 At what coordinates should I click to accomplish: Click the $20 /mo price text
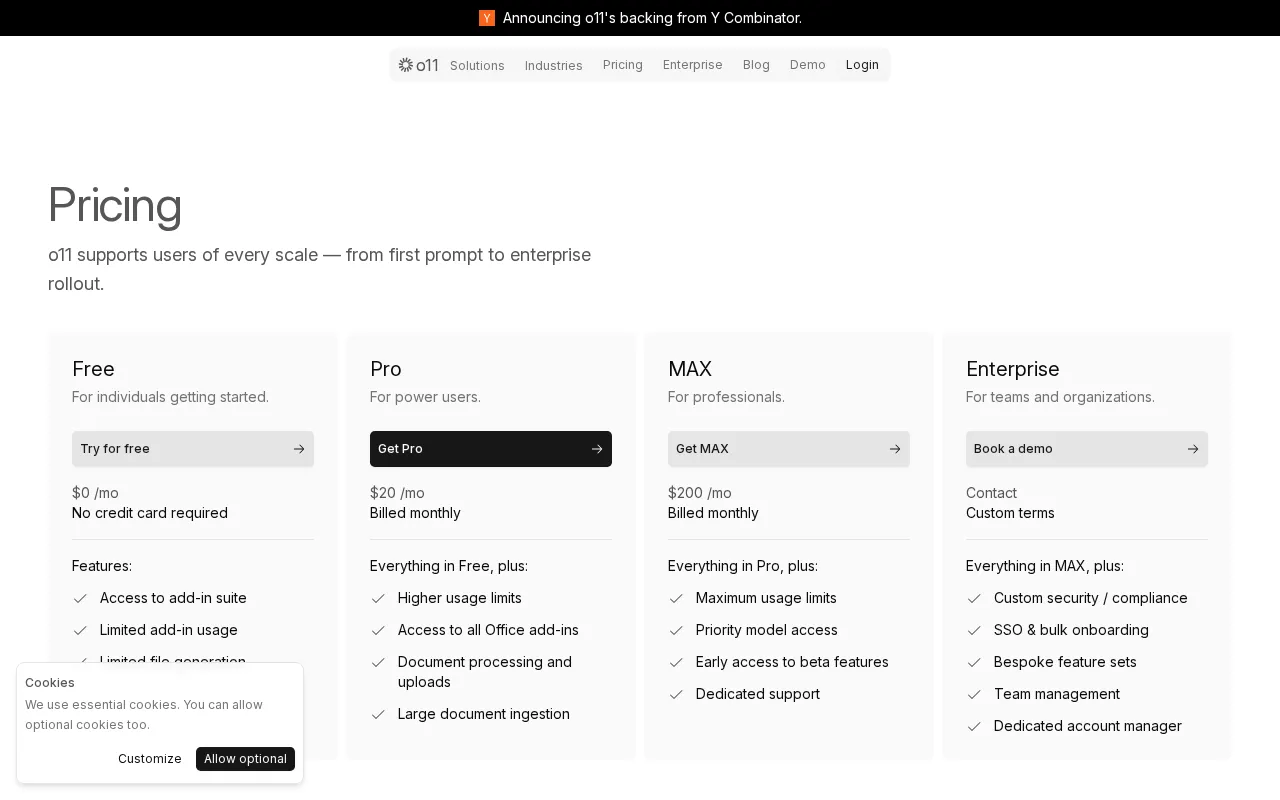point(397,493)
